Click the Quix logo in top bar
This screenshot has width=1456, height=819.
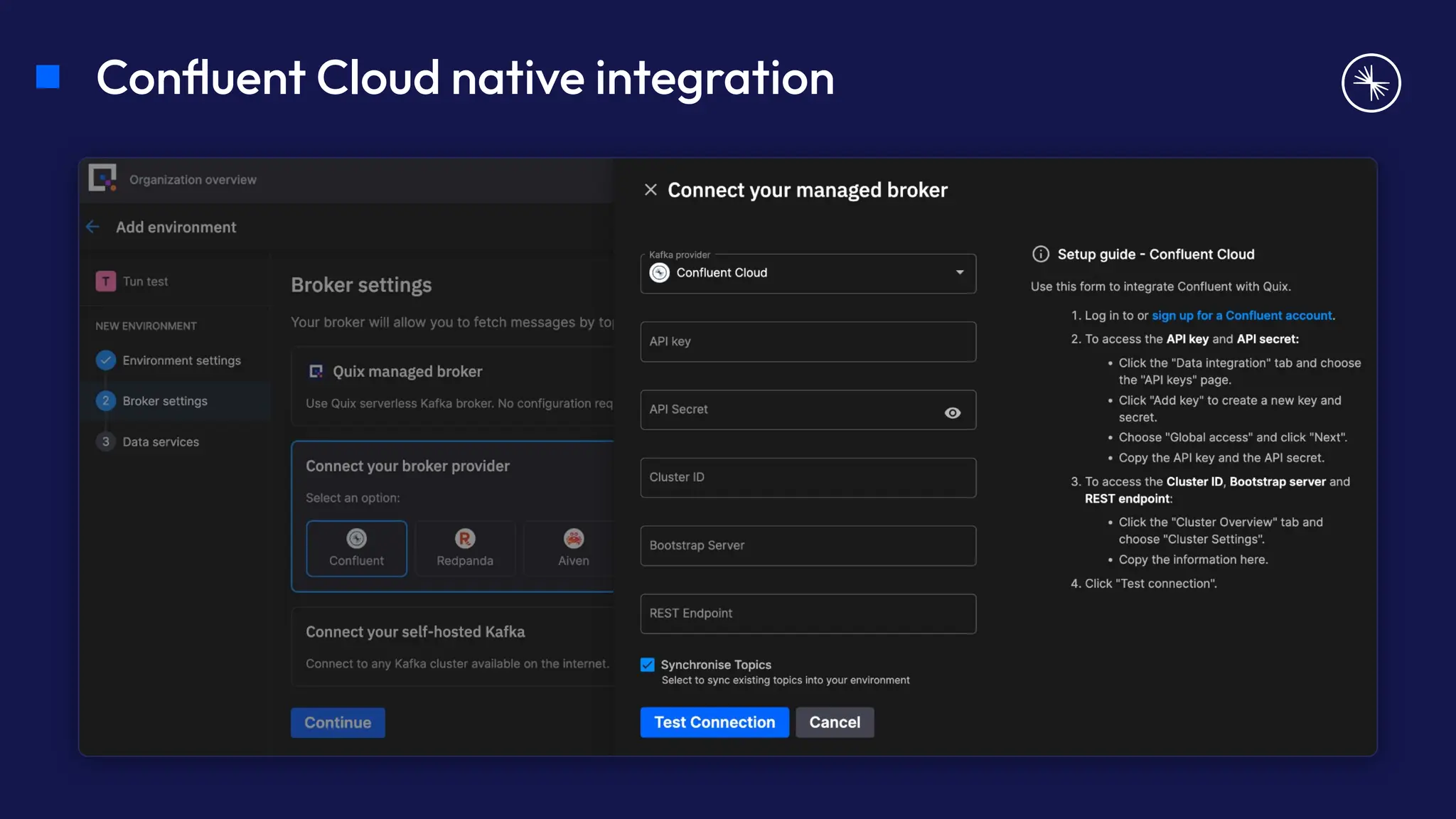click(103, 178)
